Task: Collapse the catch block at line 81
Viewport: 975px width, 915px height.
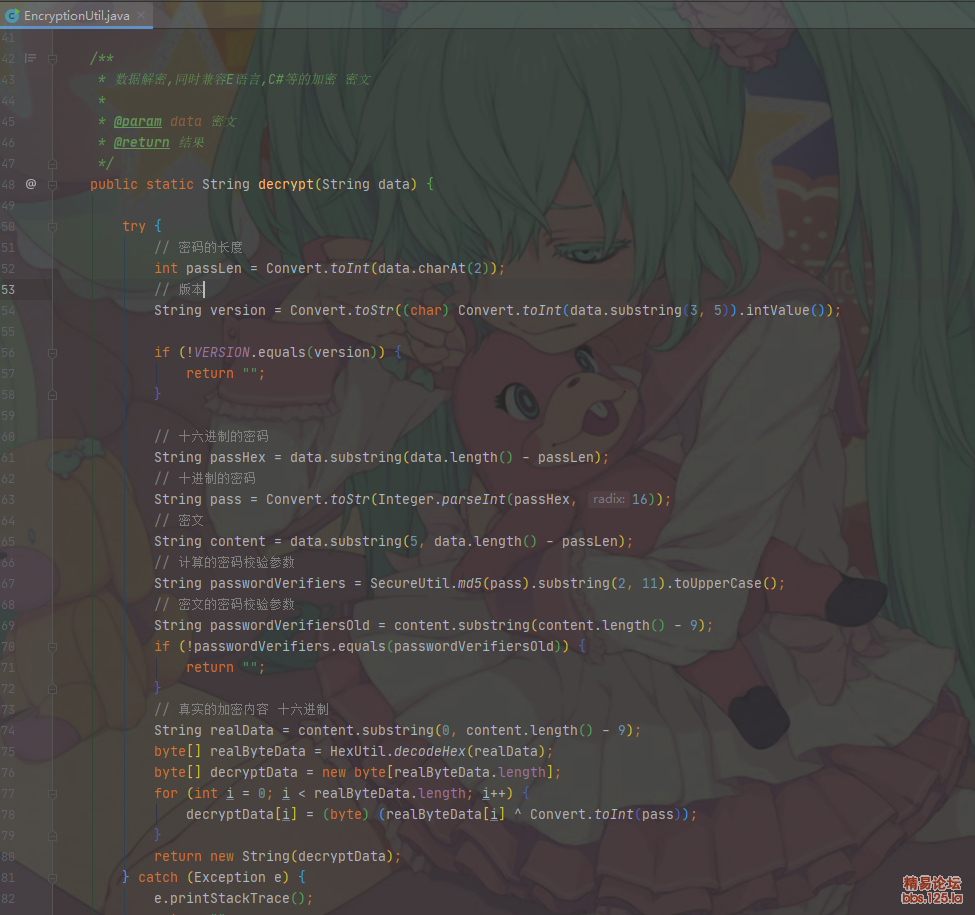Action: tap(52, 878)
